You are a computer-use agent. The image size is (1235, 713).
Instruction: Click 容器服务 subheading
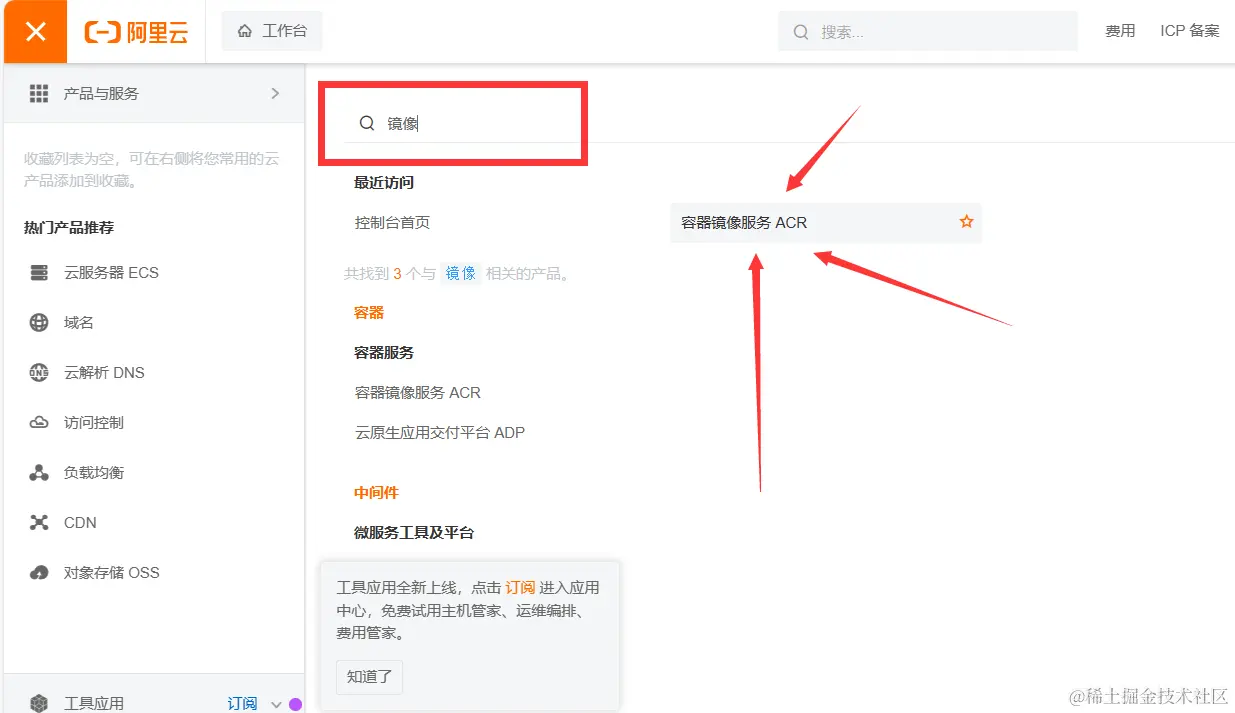[x=384, y=352]
